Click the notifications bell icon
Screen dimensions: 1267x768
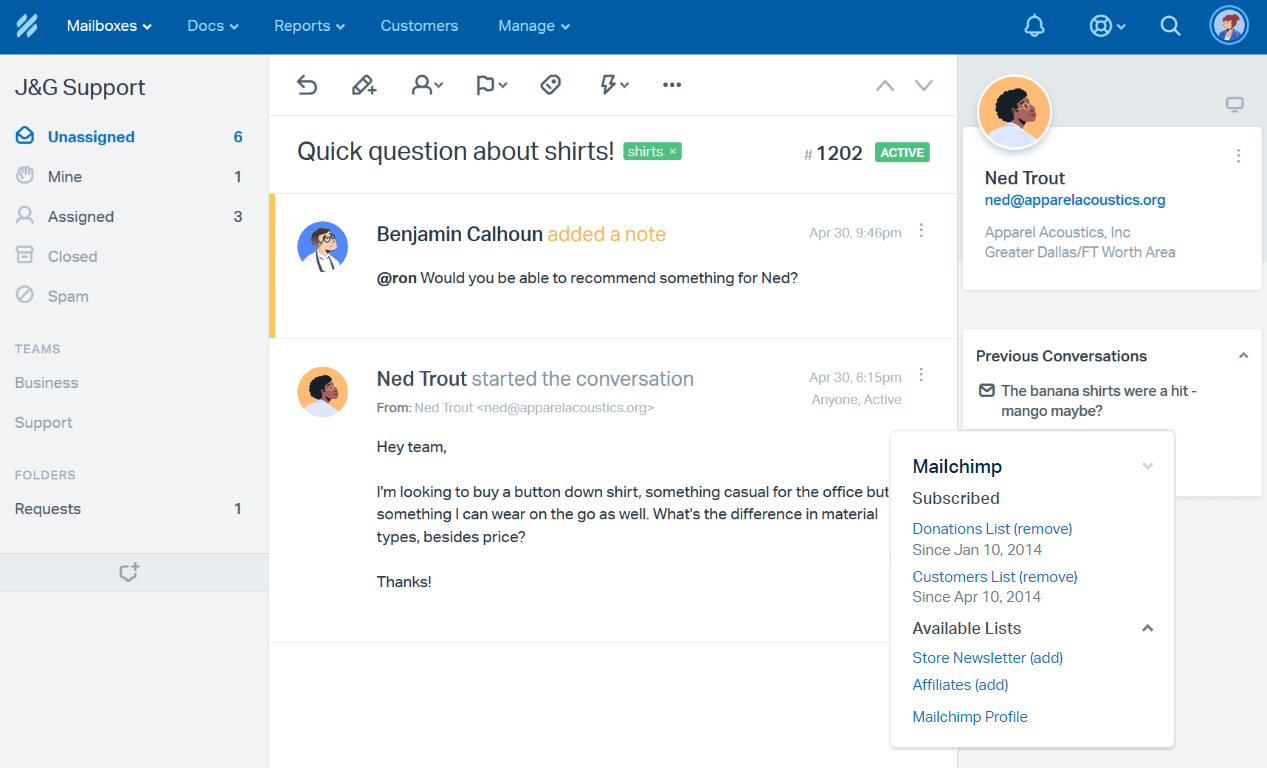tap(1035, 27)
